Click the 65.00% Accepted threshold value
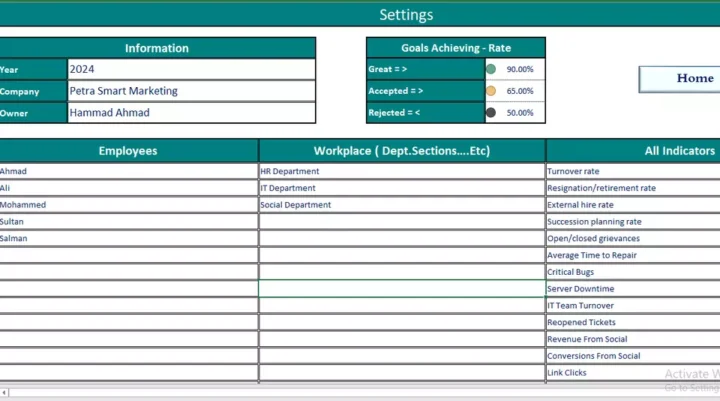 [520, 92]
